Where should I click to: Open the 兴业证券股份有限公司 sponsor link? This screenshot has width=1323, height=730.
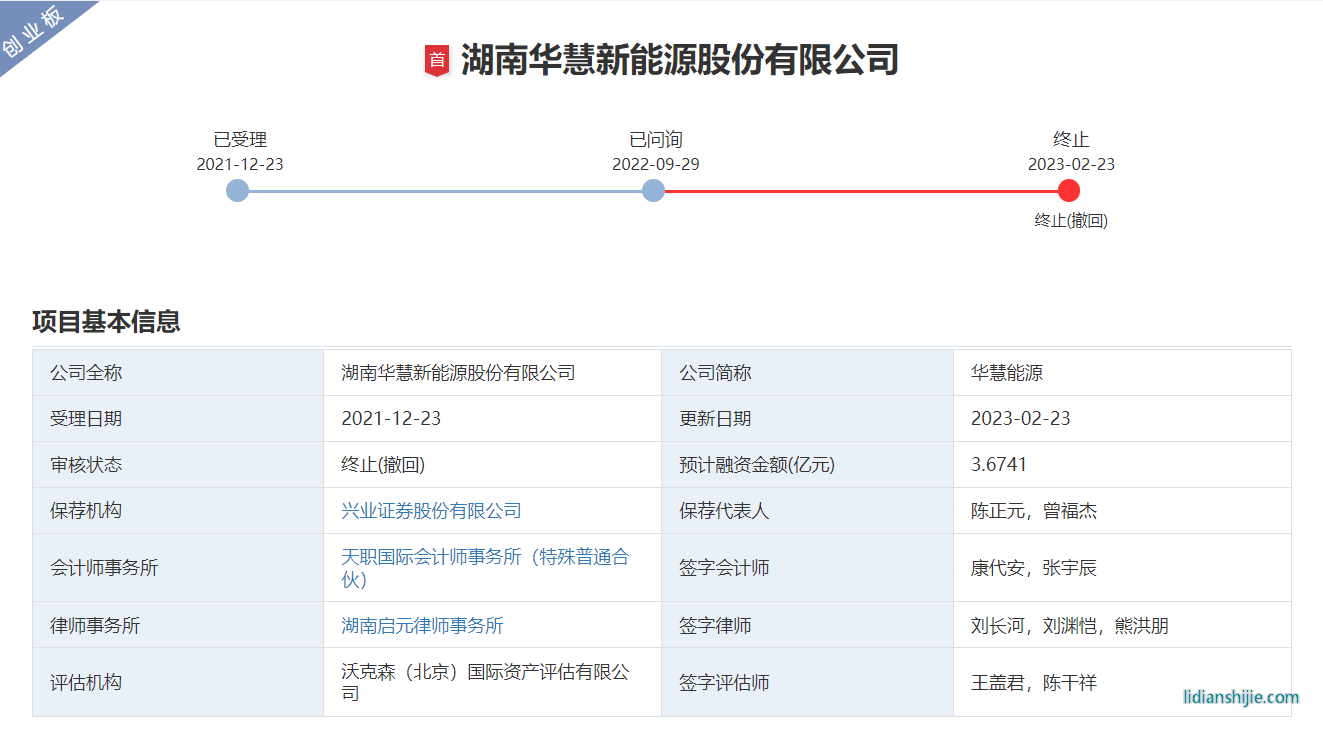pos(430,510)
